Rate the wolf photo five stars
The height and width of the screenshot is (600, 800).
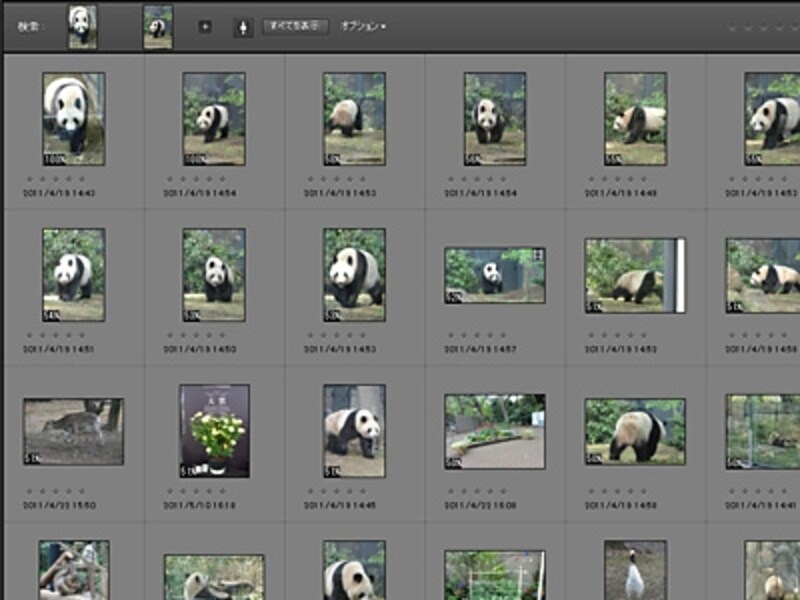[x=82, y=491]
